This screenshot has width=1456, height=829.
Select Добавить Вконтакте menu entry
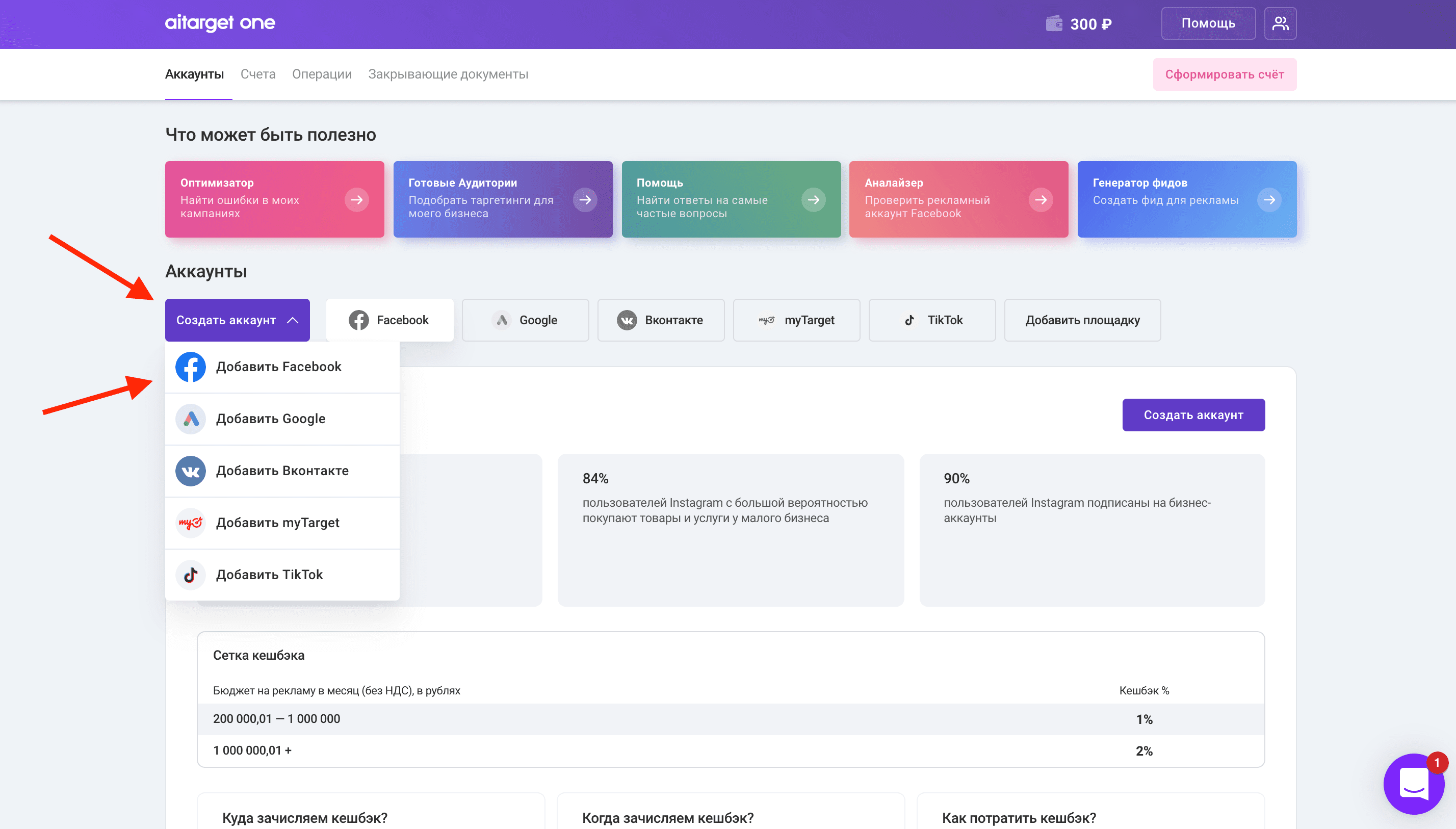(282, 471)
